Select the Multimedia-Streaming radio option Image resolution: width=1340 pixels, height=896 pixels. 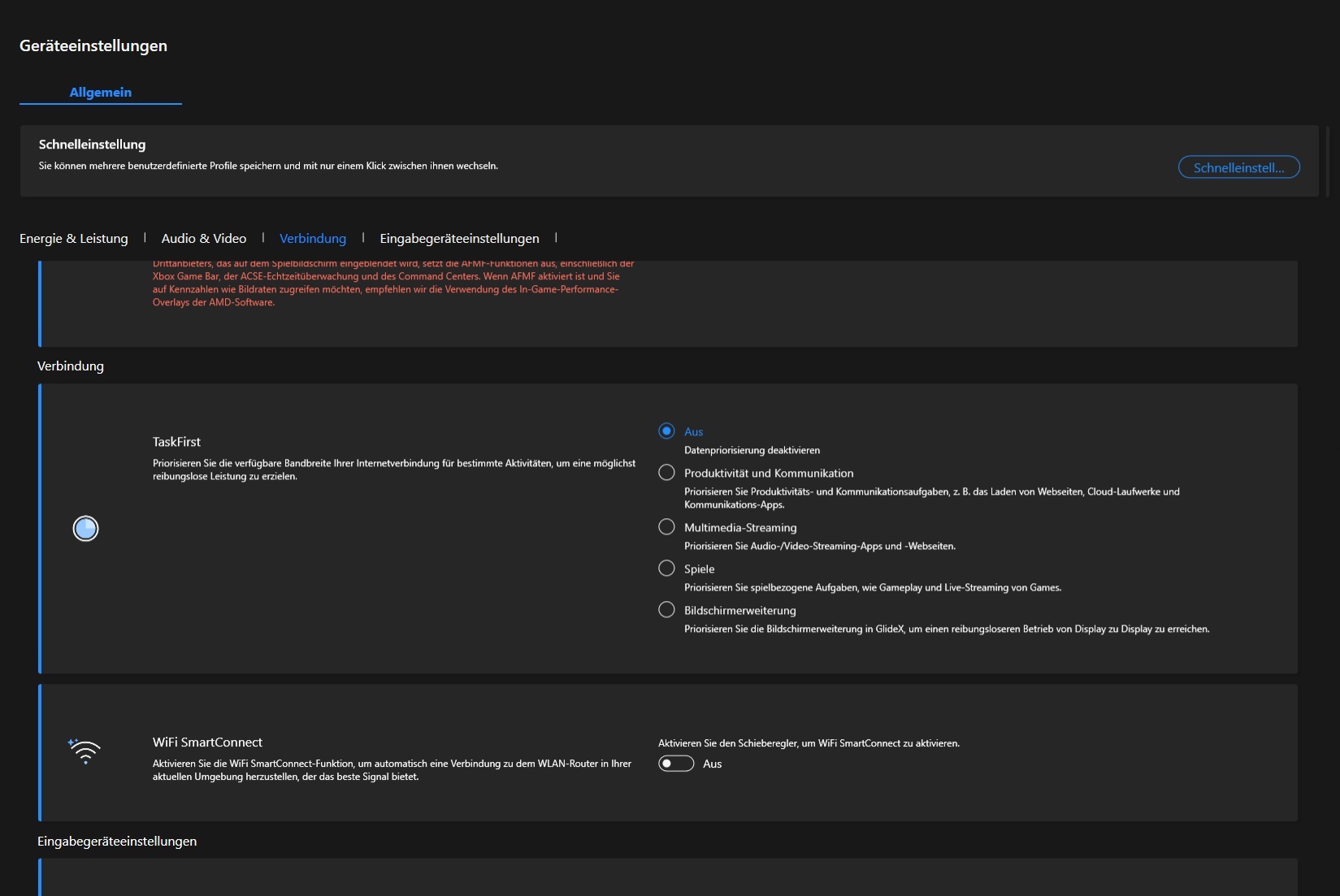[x=666, y=527]
